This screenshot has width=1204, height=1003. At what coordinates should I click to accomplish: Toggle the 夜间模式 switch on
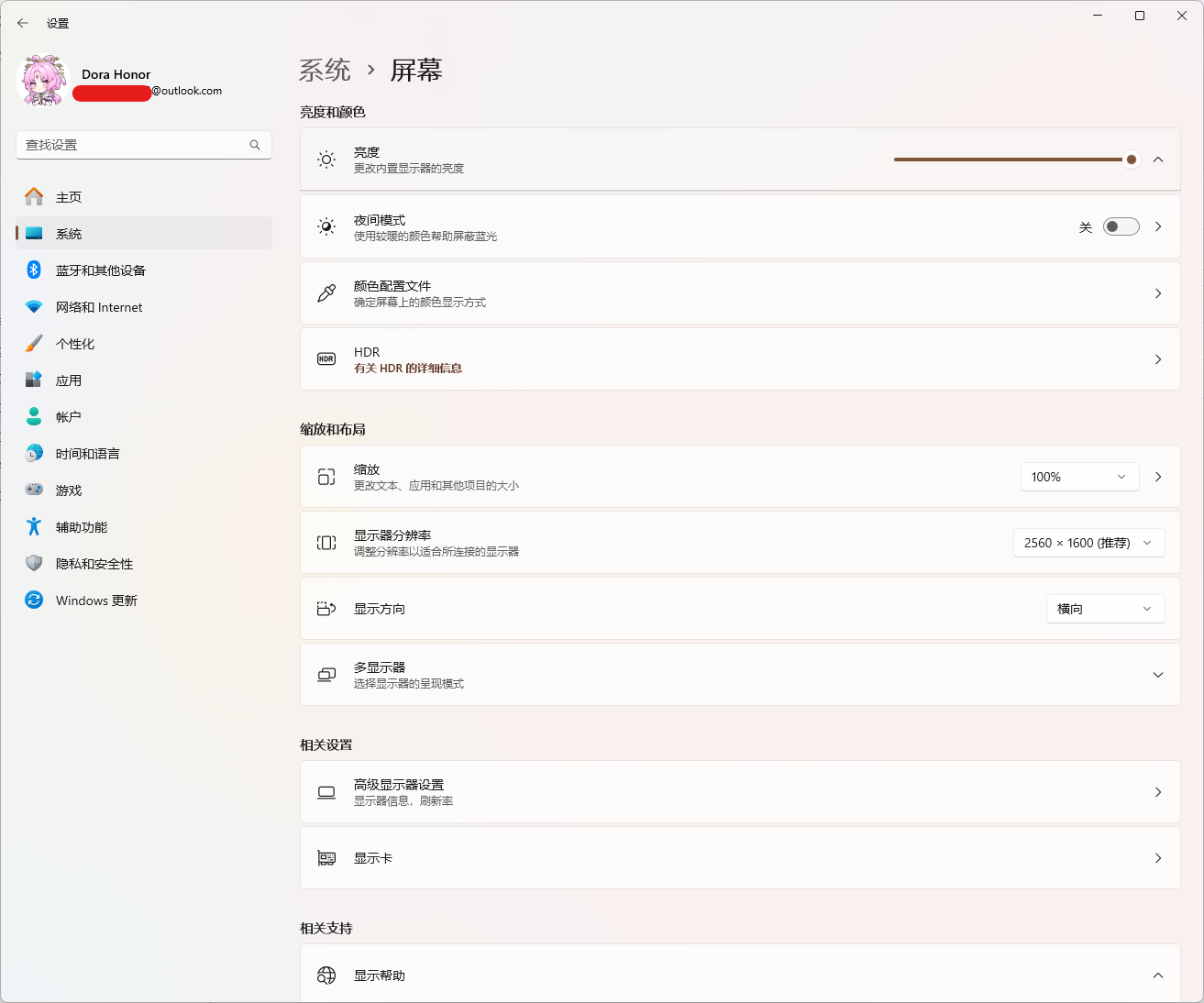(1121, 226)
